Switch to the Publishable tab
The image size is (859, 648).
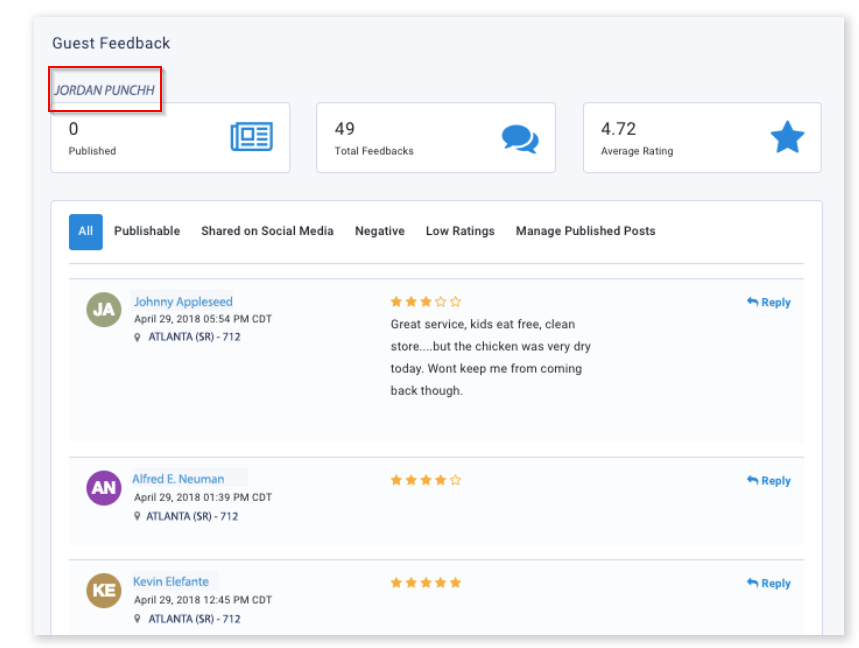147,231
